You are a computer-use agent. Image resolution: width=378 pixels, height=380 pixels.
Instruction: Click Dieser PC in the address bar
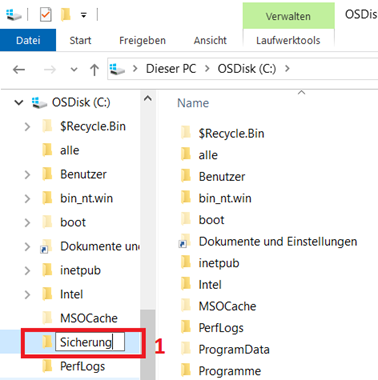coord(171,69)
